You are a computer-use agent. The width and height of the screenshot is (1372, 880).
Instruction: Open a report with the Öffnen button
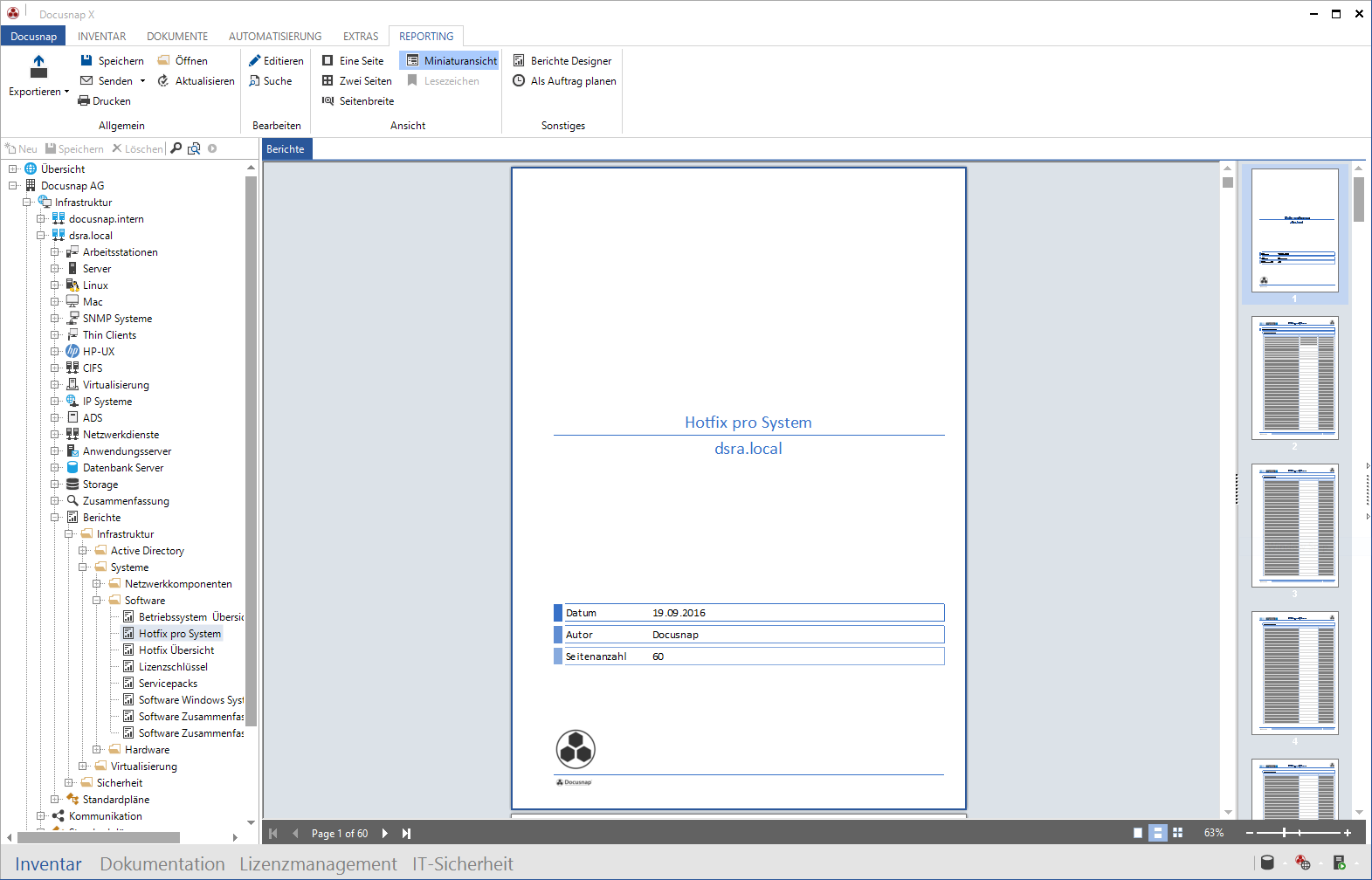183,60
